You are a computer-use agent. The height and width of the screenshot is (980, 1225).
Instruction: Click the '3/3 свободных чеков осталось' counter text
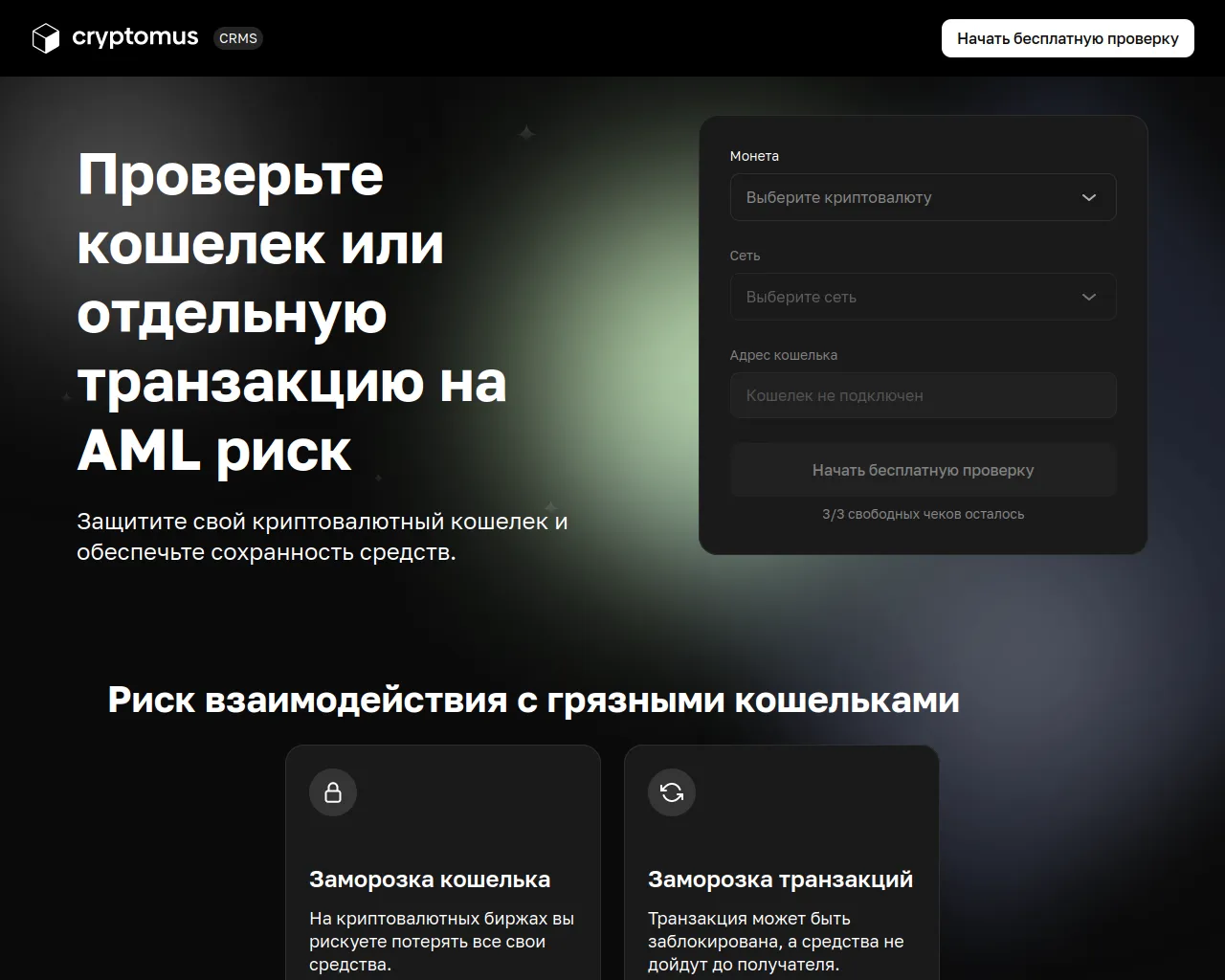click(923, 514)
